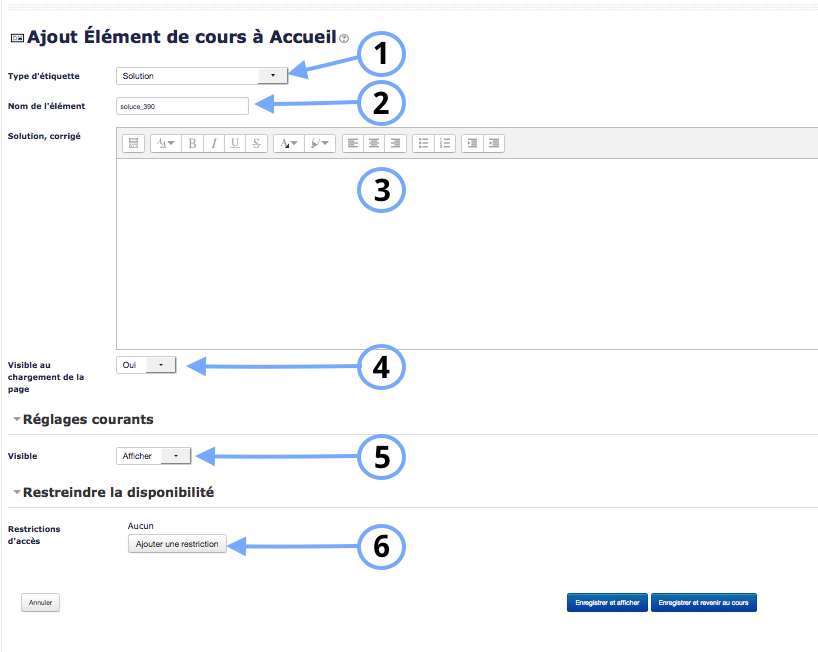Toggle strikethrough formatting
This screenshot has width=818, height=652.
coord(257,144)
